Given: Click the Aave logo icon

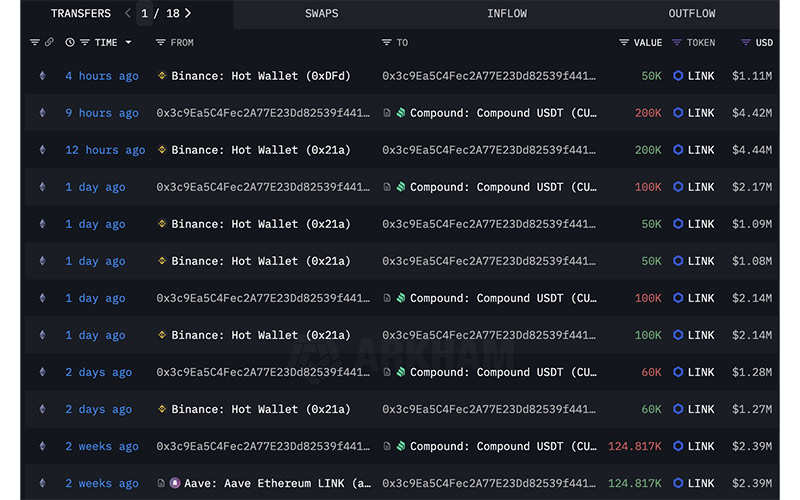Looking at the screenshot, I should [x=175, y=483].
